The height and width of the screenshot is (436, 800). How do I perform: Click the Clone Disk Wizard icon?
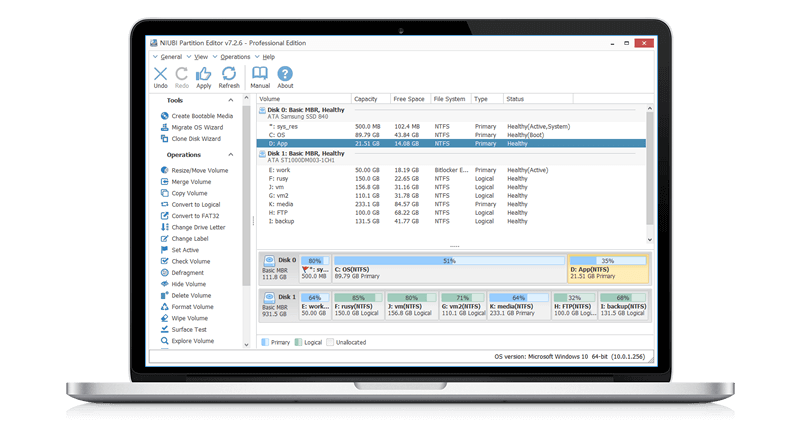pos(164,138)
